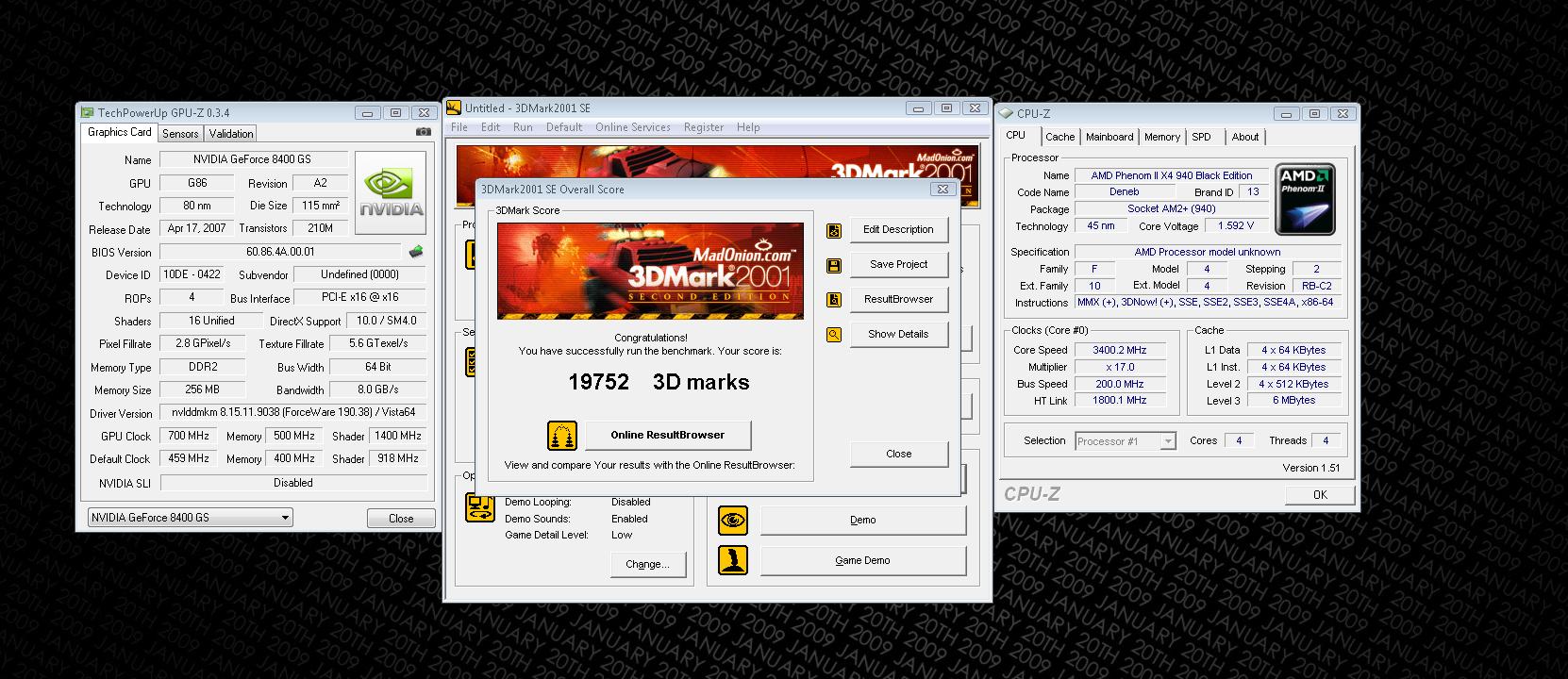This screenshot has width=1568, height=679.
Task: Click the Demo button in 3DMark
Action: [x=863, y=520]
